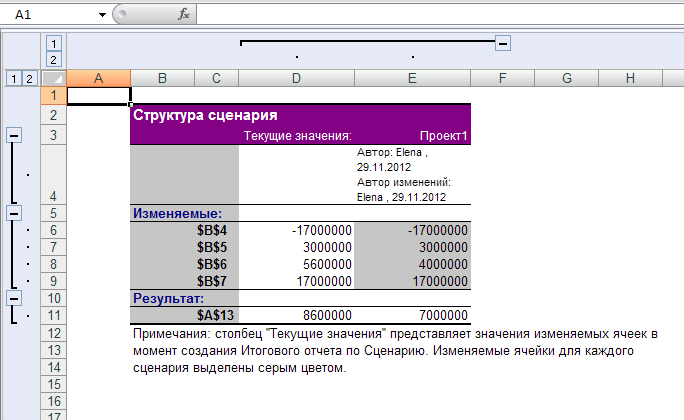Collapse the row group at row 3

tap(14, 136)
